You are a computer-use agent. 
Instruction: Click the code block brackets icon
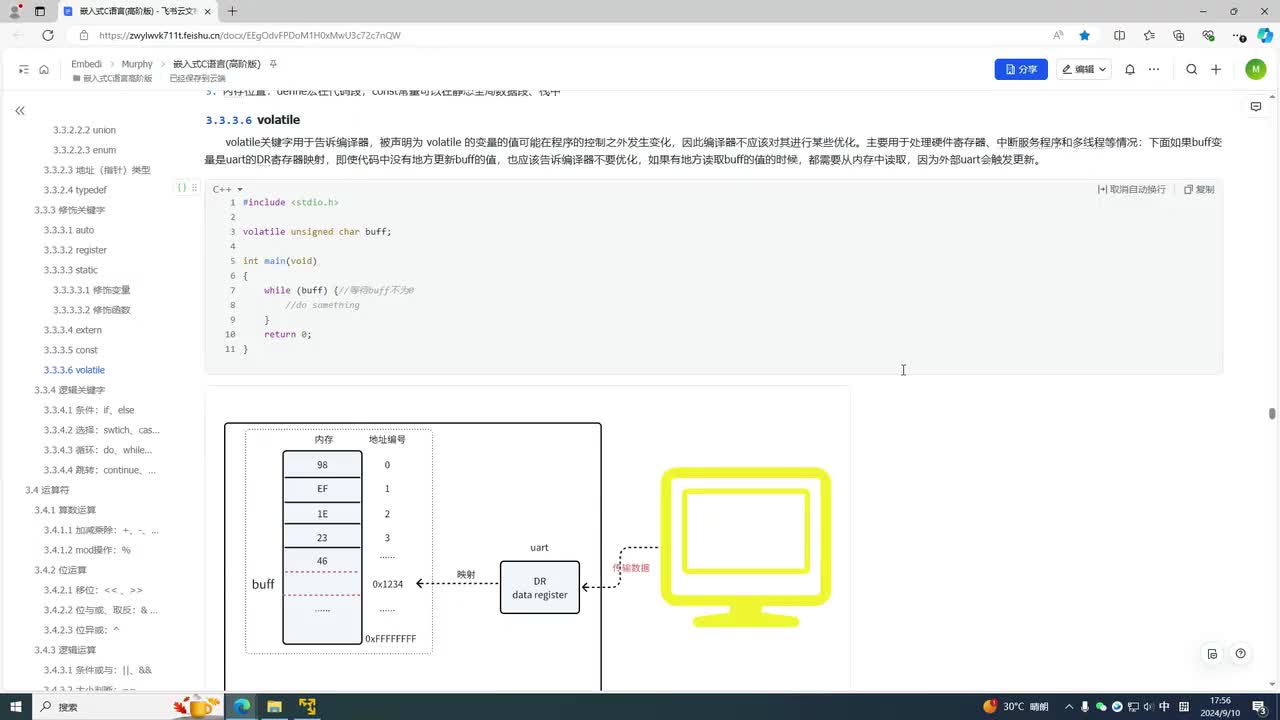pyautogui.click(x=182, y=188)
